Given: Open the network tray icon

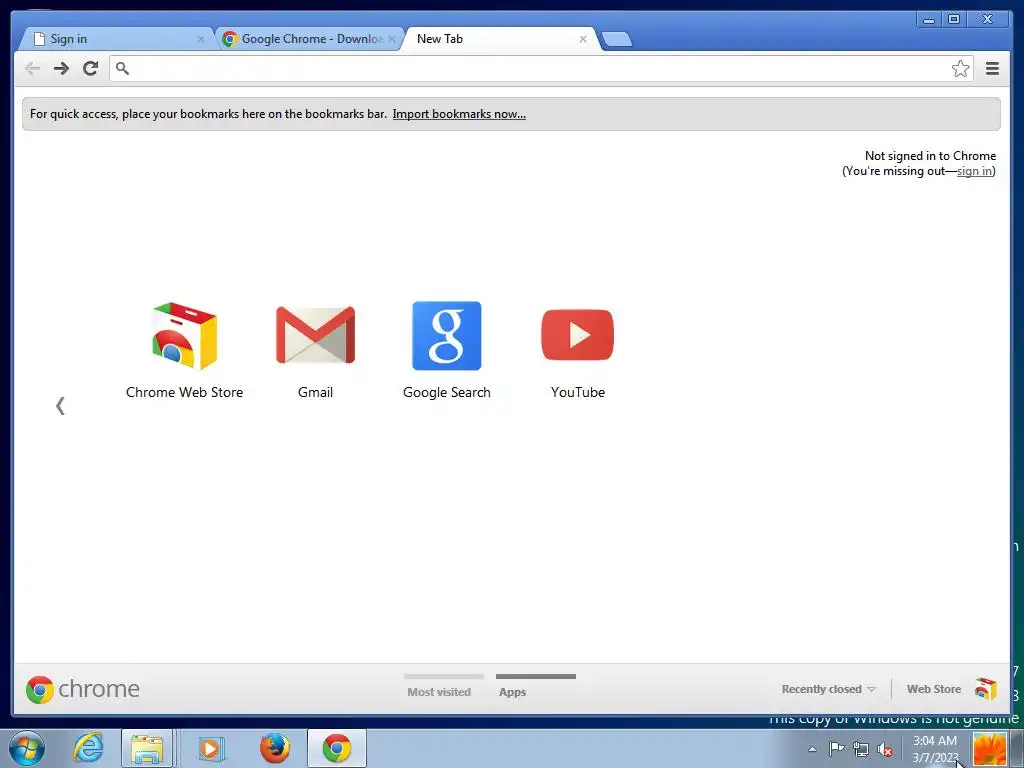Looking at the screenshot, I should tap(861, 749).
